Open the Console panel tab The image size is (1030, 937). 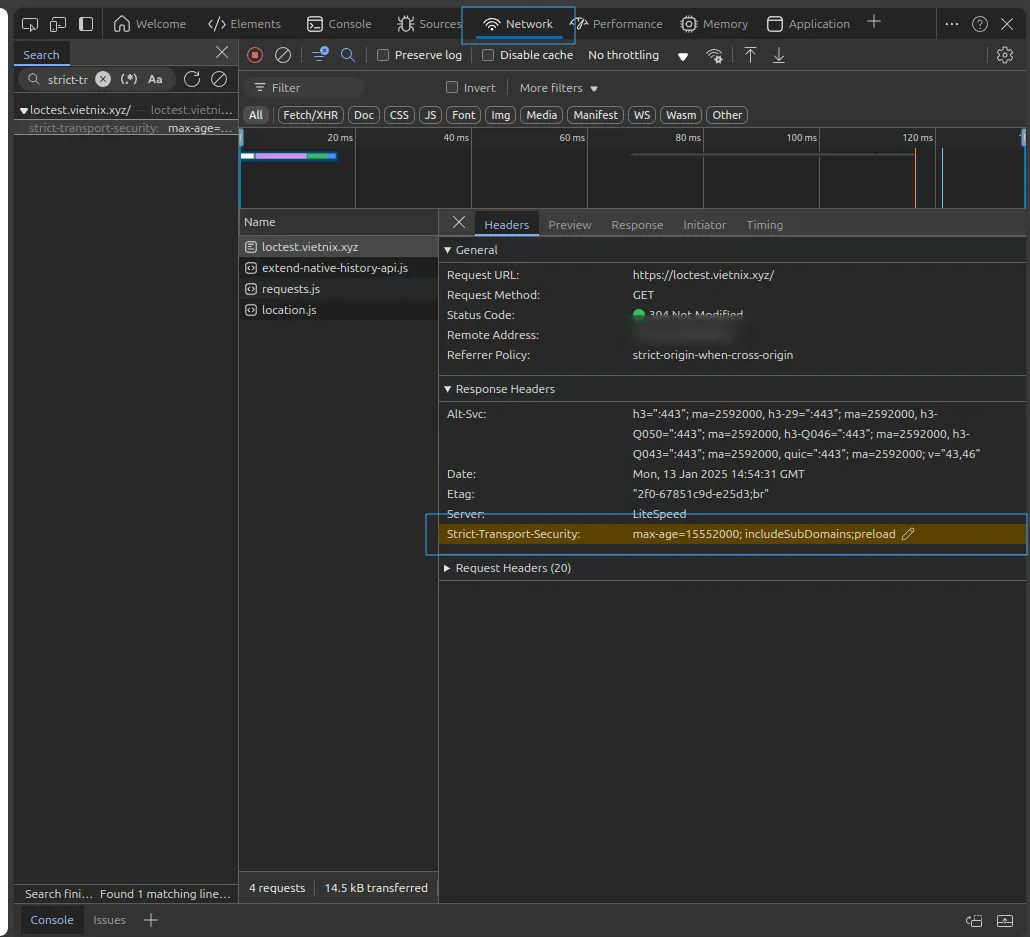(x=339, y=24)
